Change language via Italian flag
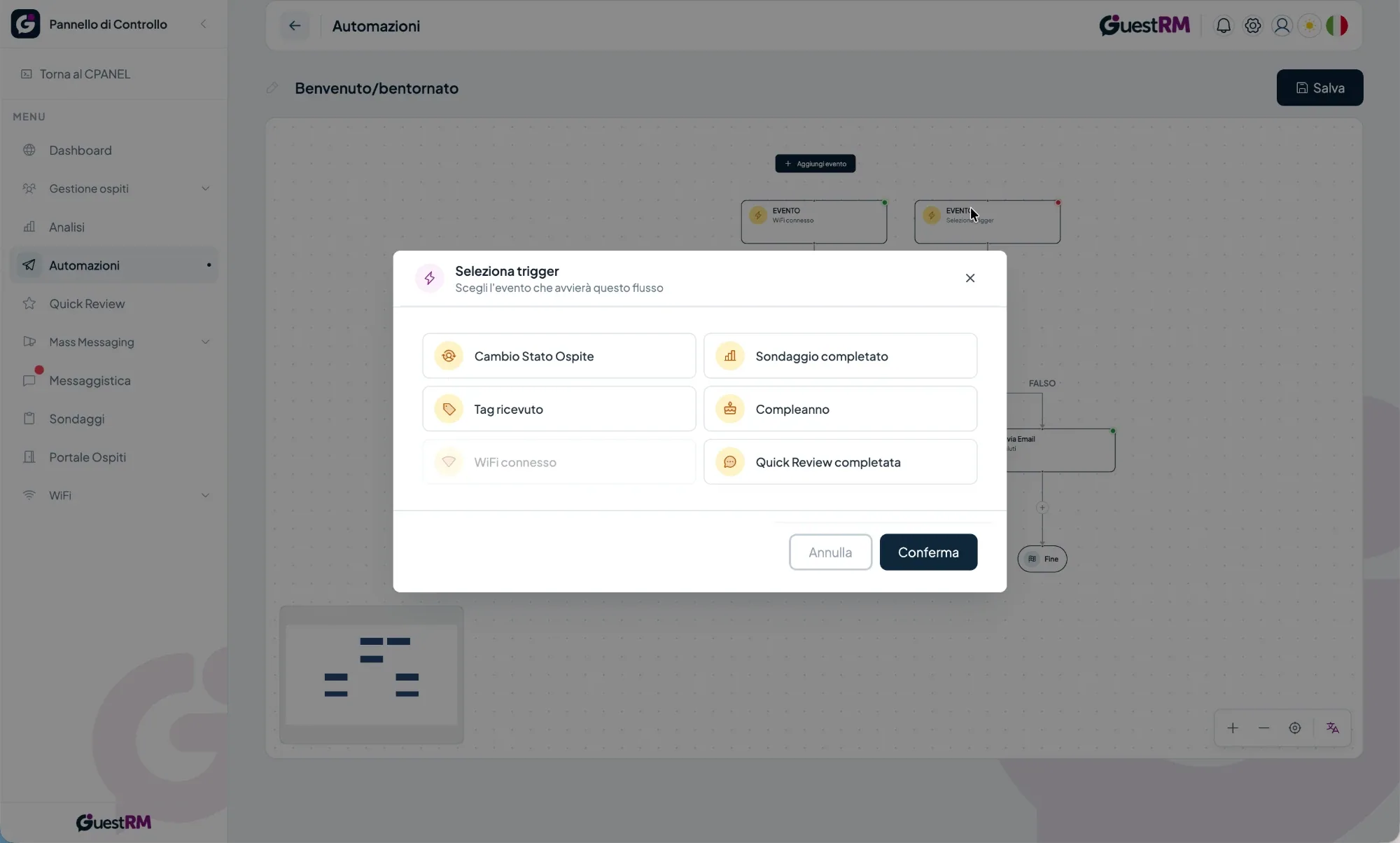Screen dimensions: 1400x843 click(x=1337, y=26)
